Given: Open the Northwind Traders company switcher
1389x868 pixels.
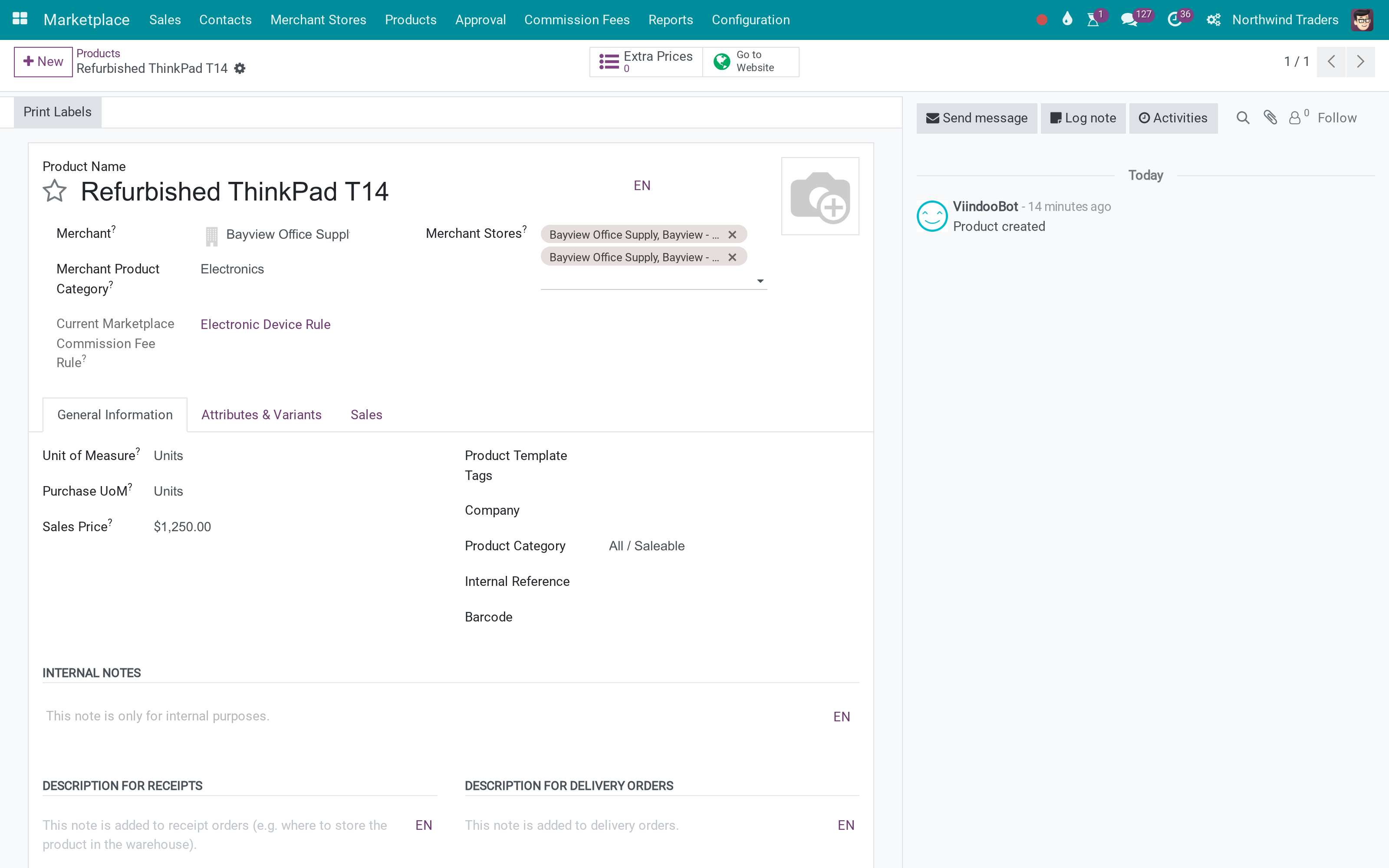Looking at the screenshot, I should [1285, 20].
